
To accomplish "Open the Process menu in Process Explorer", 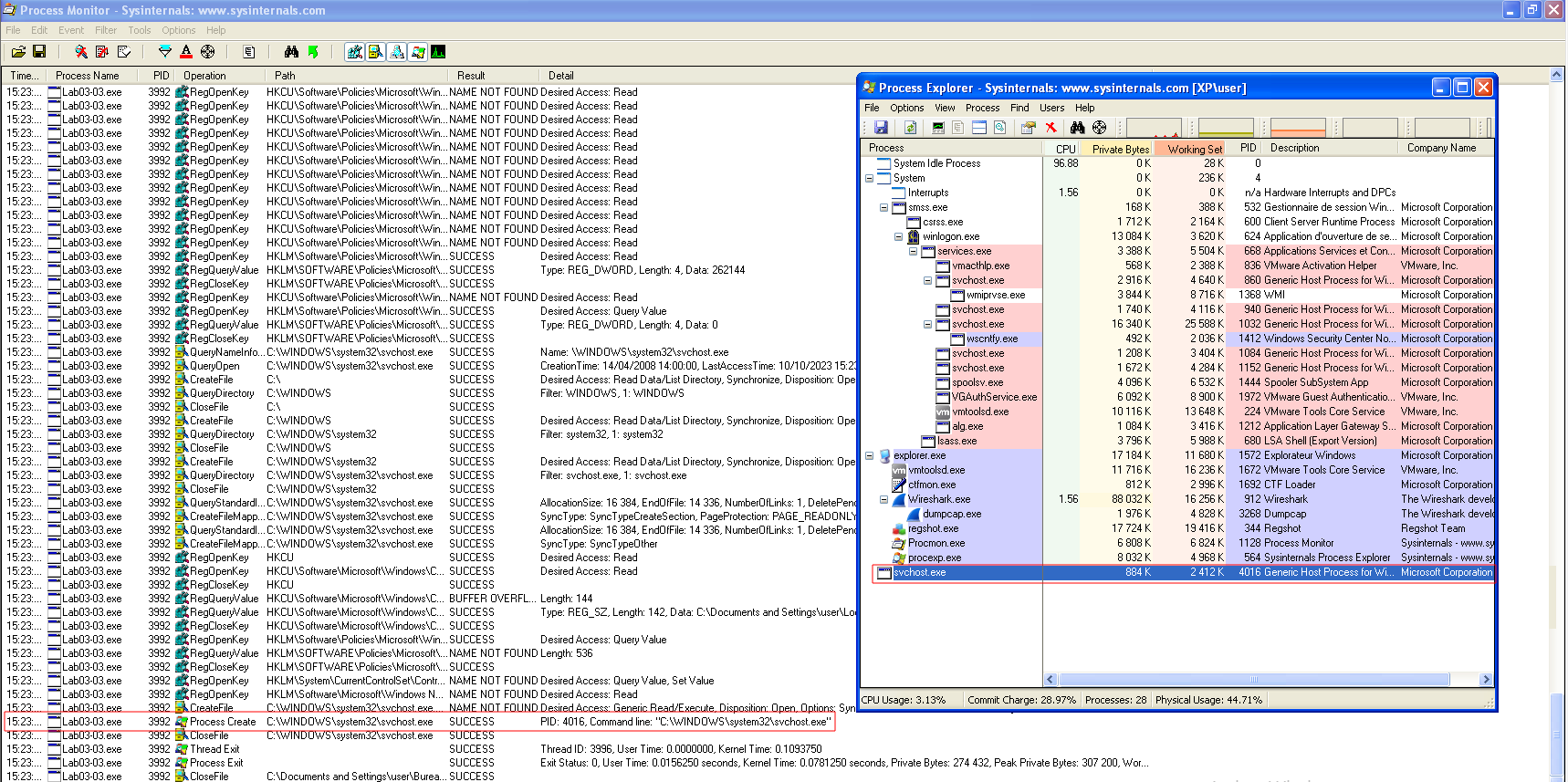I will pyautogui.click(x=982, y=108).
